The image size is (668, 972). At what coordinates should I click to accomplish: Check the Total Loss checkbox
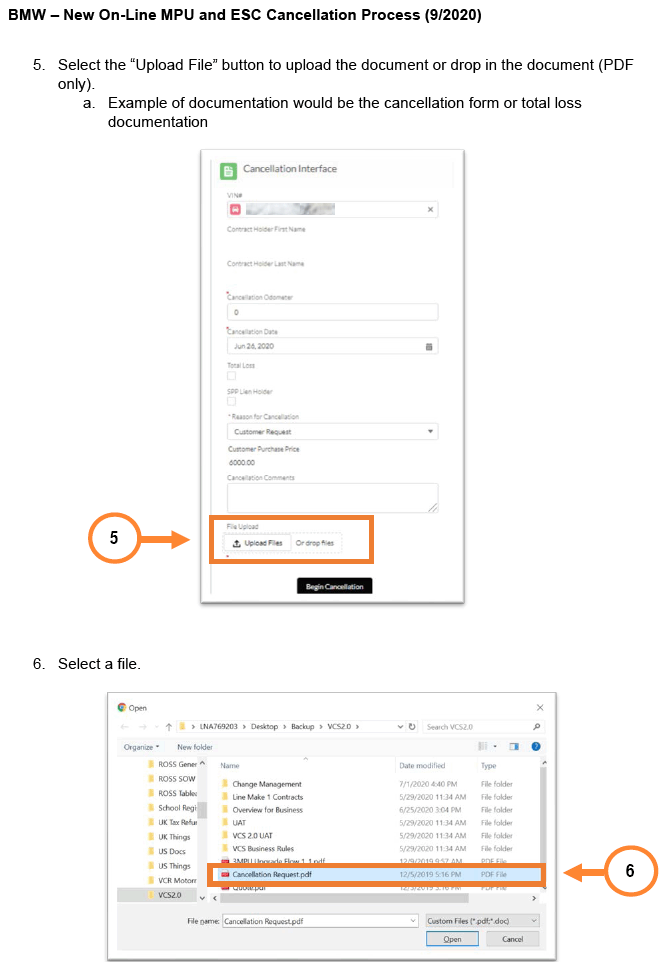pyautogui.click(x=232, y=377)
